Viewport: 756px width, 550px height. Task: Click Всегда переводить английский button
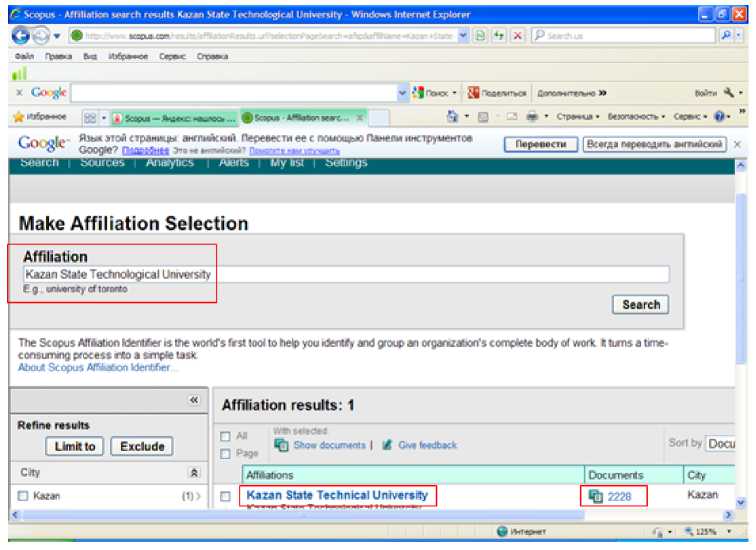click(x=654, y=144)
